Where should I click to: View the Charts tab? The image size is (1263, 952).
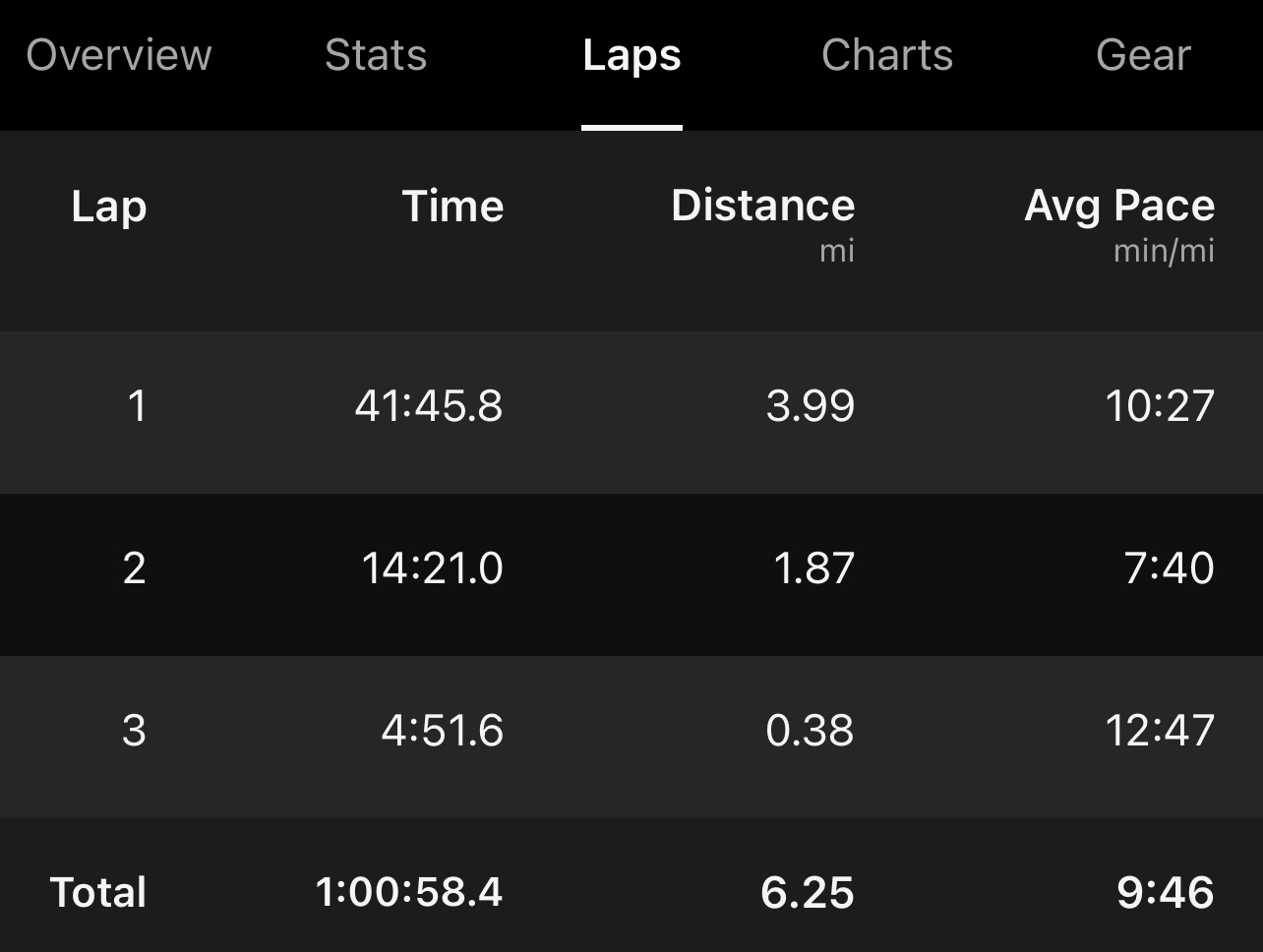(x=886, y=56)
